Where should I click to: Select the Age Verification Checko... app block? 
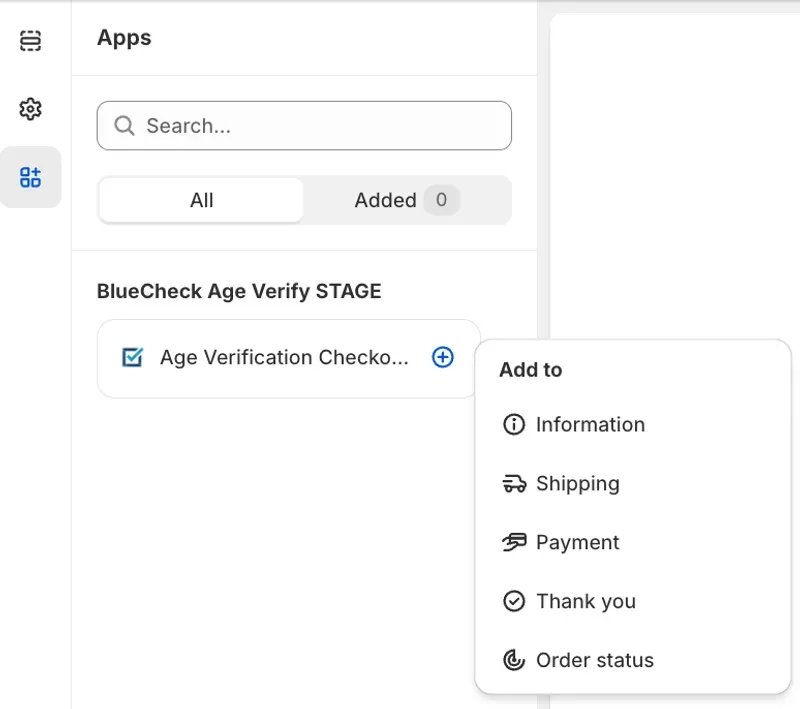(x=288, y=358)
